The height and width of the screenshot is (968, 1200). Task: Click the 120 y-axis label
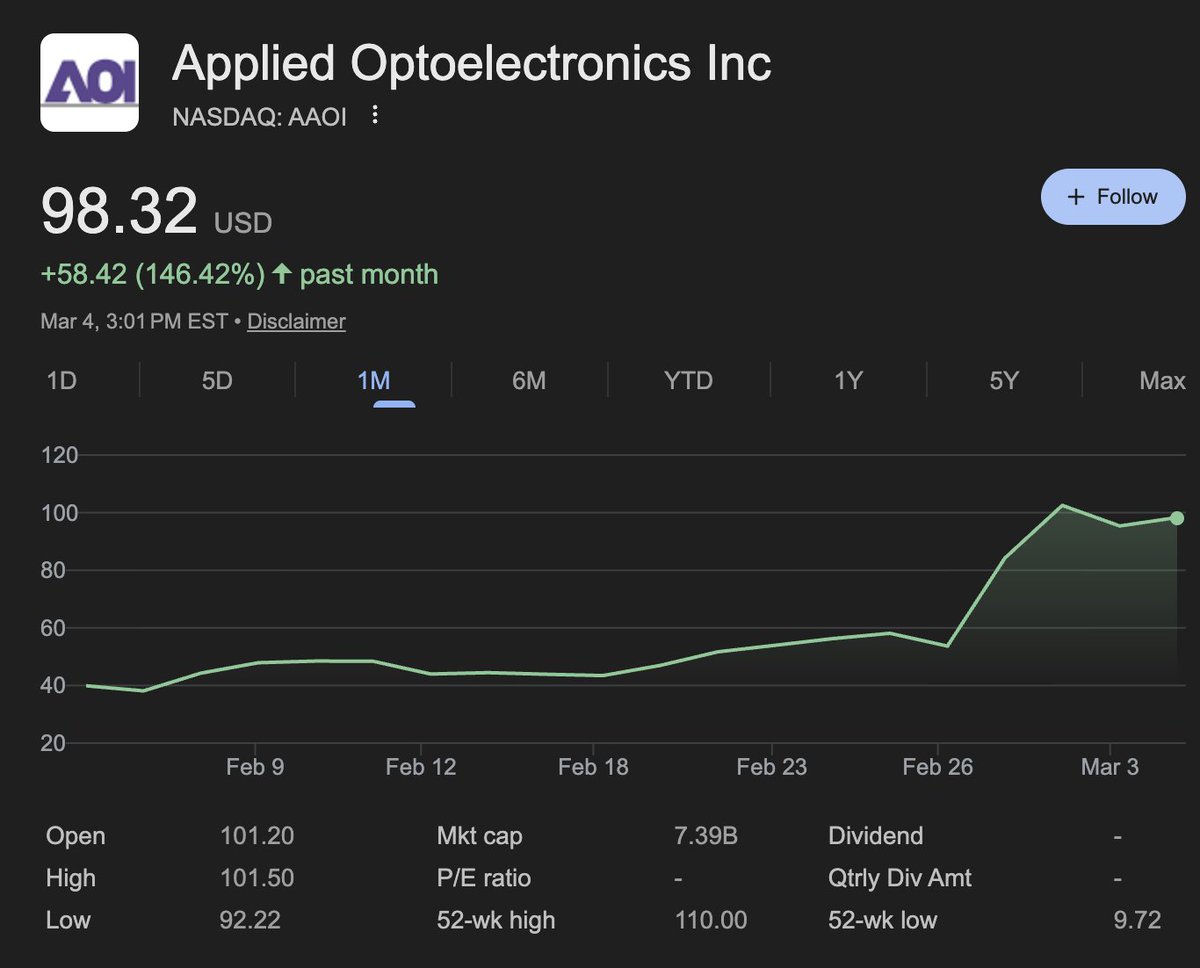(x=59, y=456)
